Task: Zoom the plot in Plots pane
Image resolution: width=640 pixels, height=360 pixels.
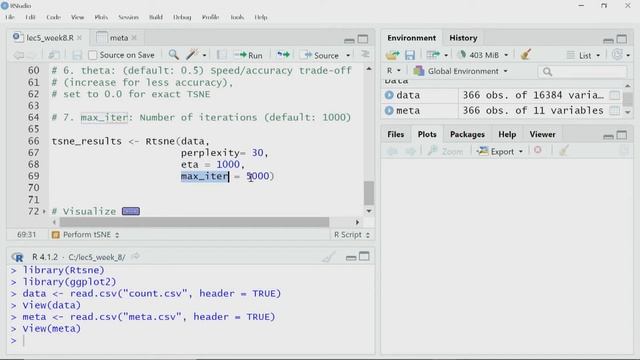Action: point(445,151)
